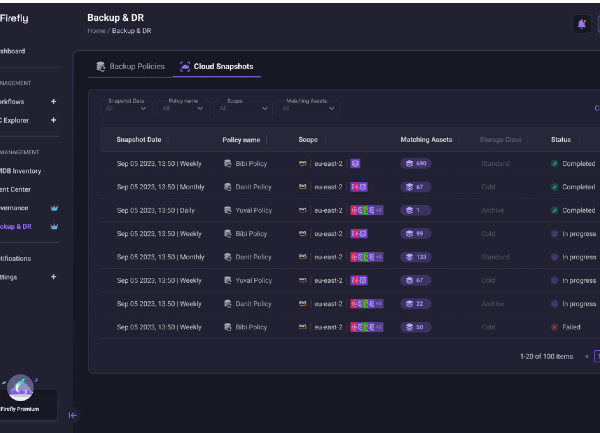Click the 133 matching assets badge
Image resolution: width=600 pixels, height=433 pixels.
tap(416, 257)
